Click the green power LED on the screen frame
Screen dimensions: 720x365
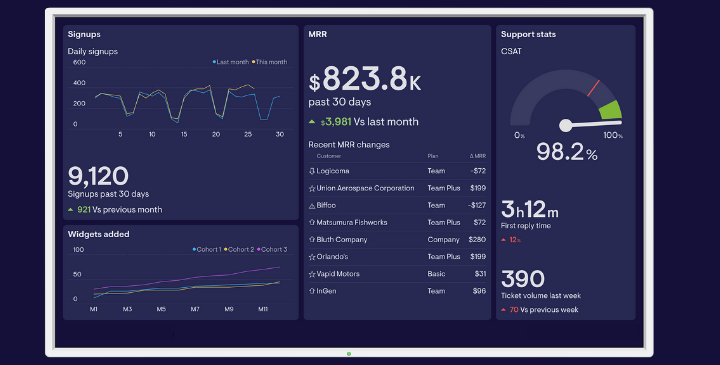pyautogui.click(x=349, y=354)
